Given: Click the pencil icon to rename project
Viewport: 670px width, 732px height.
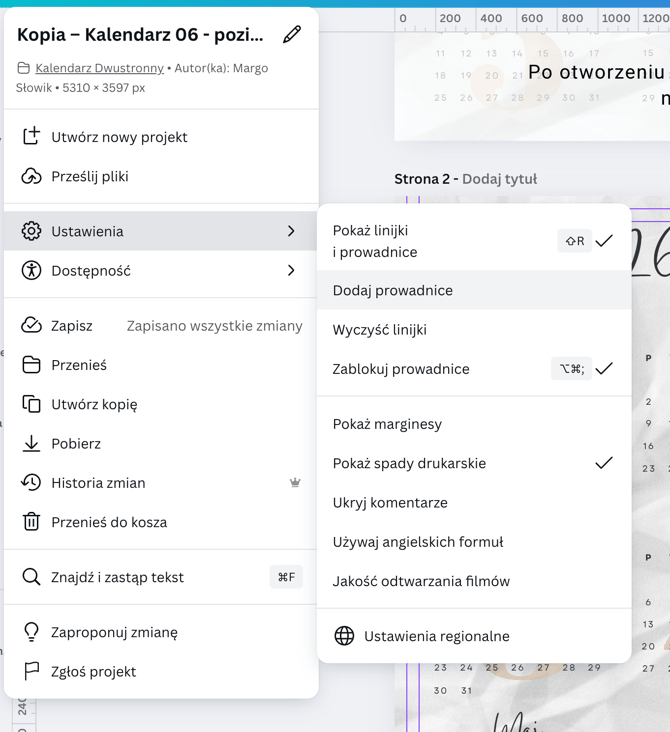Looking at the screenshot, I should (x=292, y=35).
